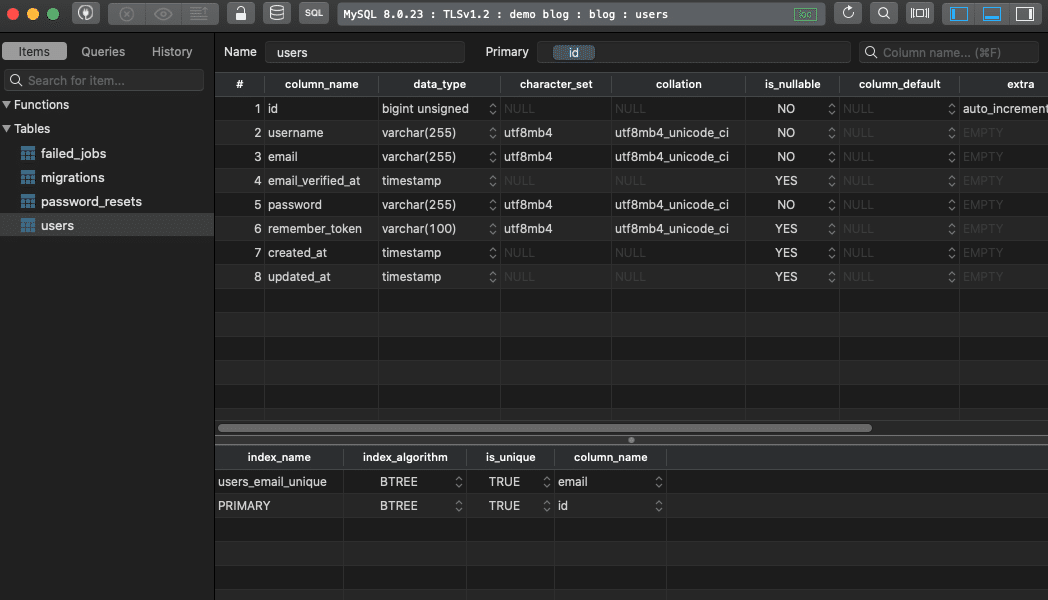Click the table Name field containing users

pos(365,52)
